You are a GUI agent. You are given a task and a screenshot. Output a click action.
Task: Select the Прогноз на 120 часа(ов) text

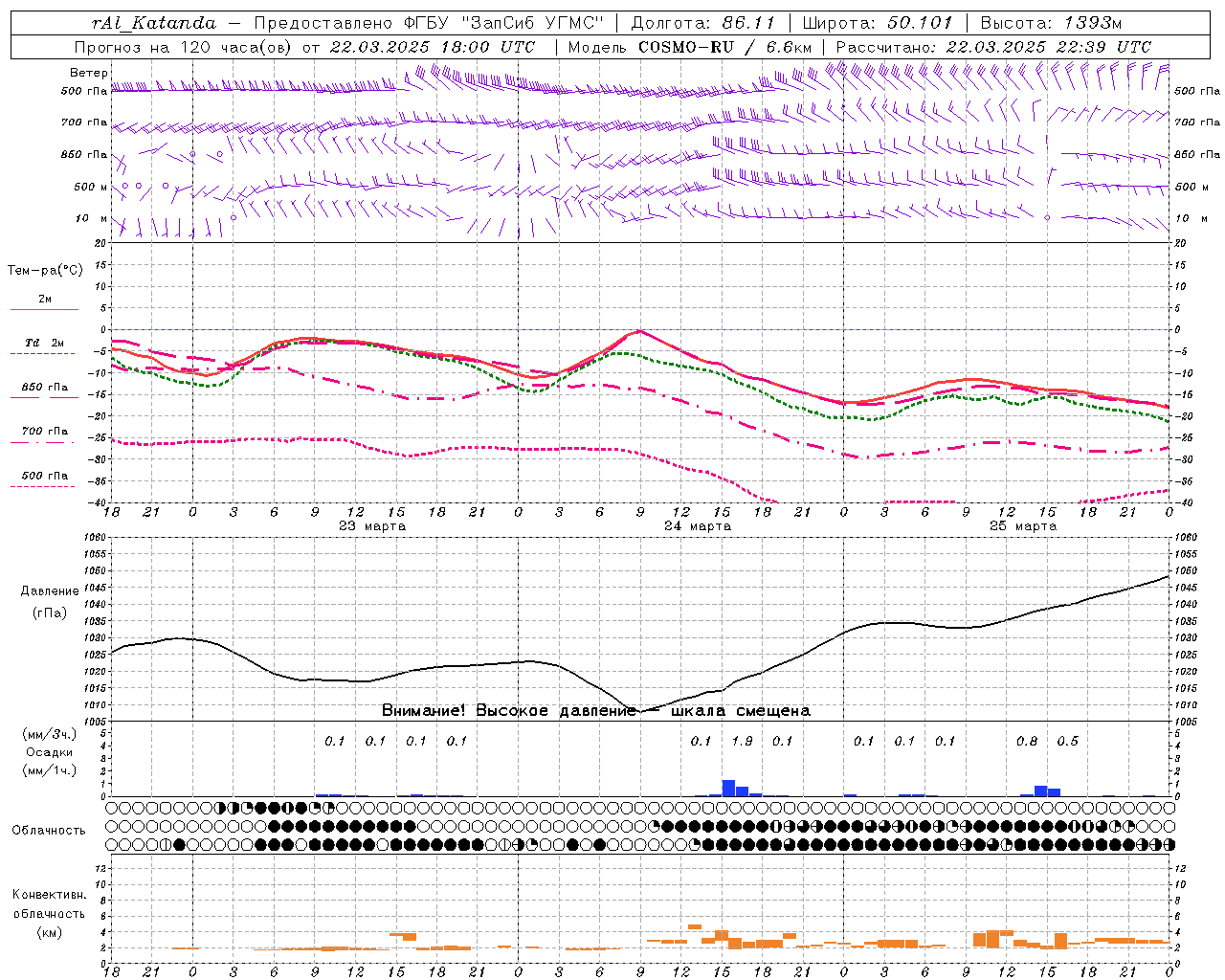point(183,47)
